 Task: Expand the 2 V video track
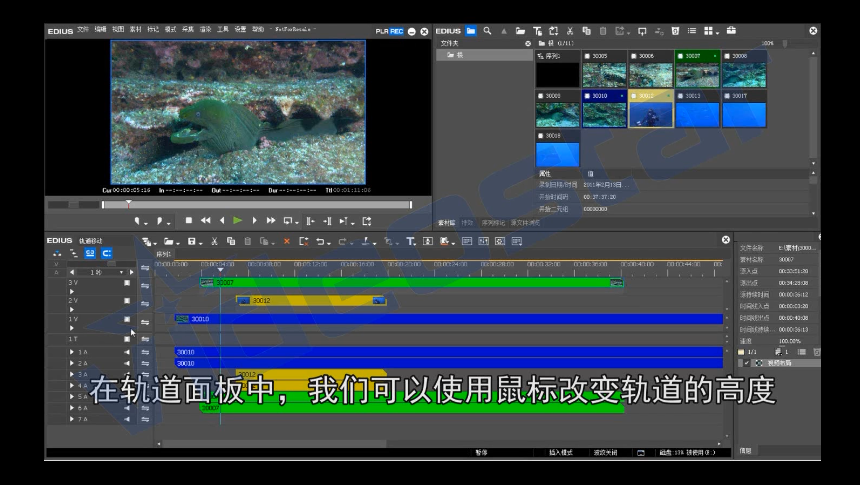[x=71, y=308]
